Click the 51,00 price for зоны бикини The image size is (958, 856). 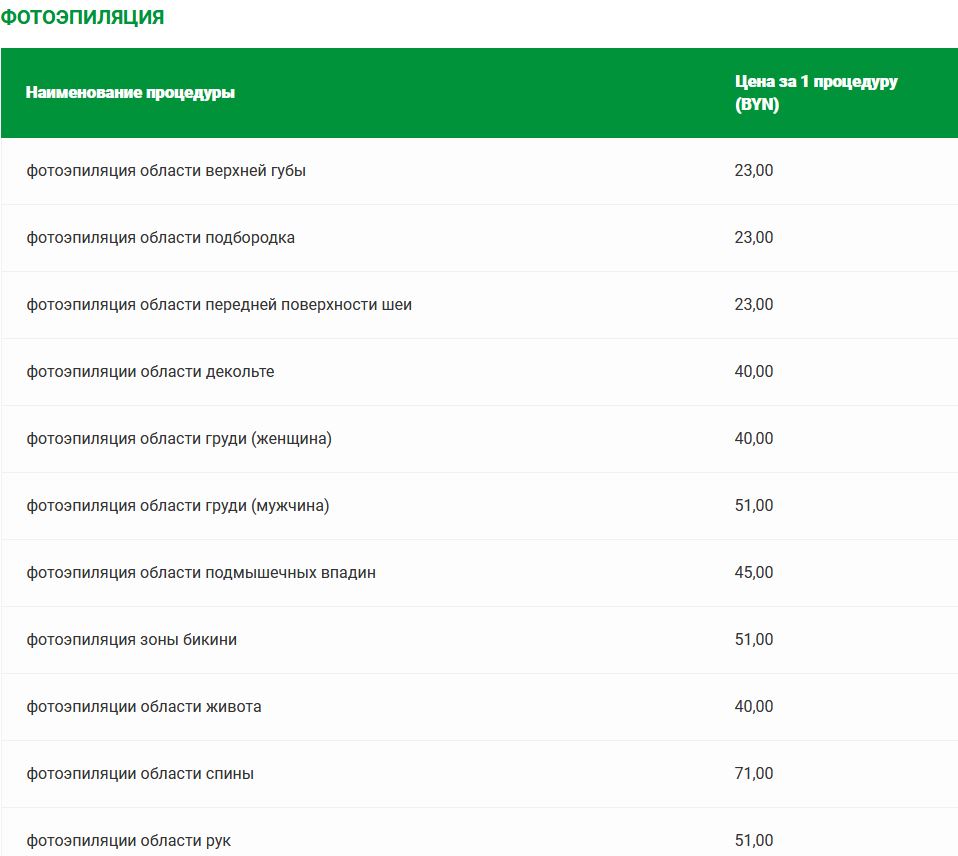(754, 640)
